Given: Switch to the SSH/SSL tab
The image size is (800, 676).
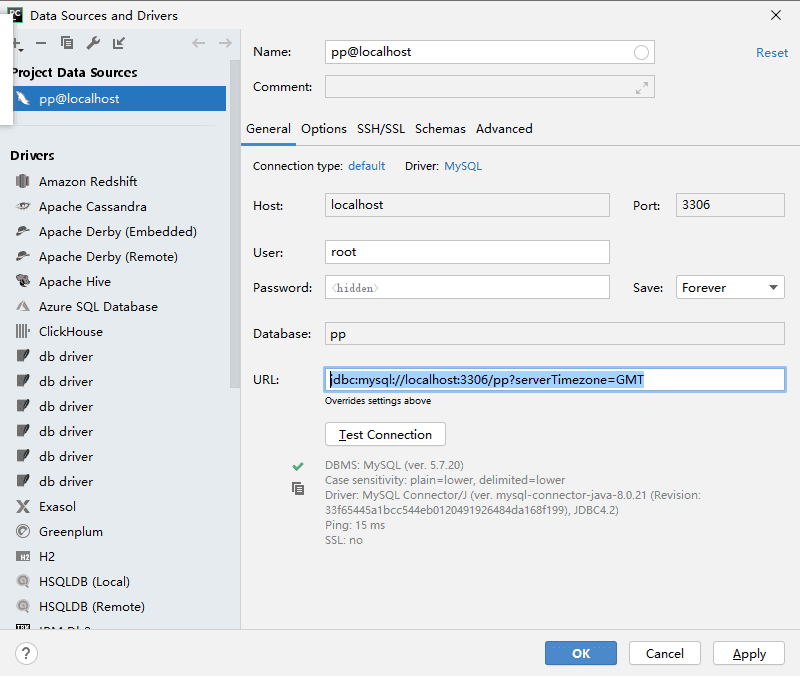Looking at the screenshot, I should tap(381, 129).
